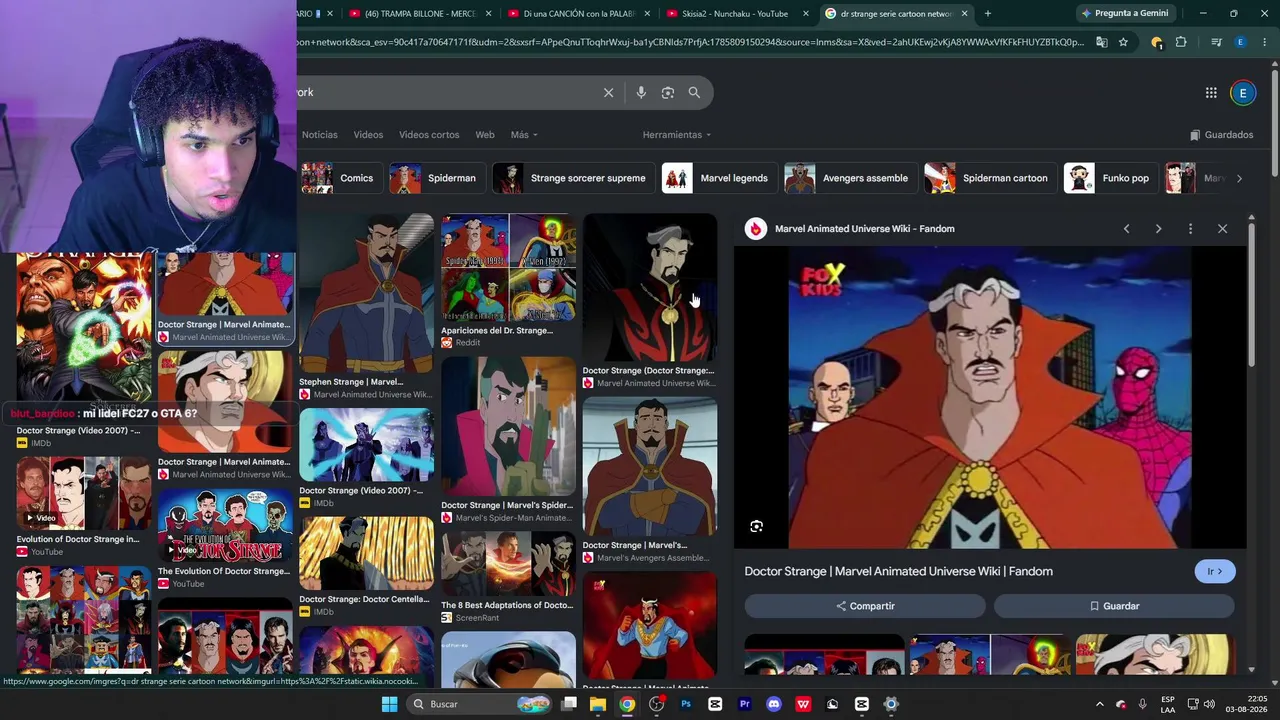Filter by the Avengers assemble chip
The height and width of the screenshot is (720, 1280).
pos(850,178)
